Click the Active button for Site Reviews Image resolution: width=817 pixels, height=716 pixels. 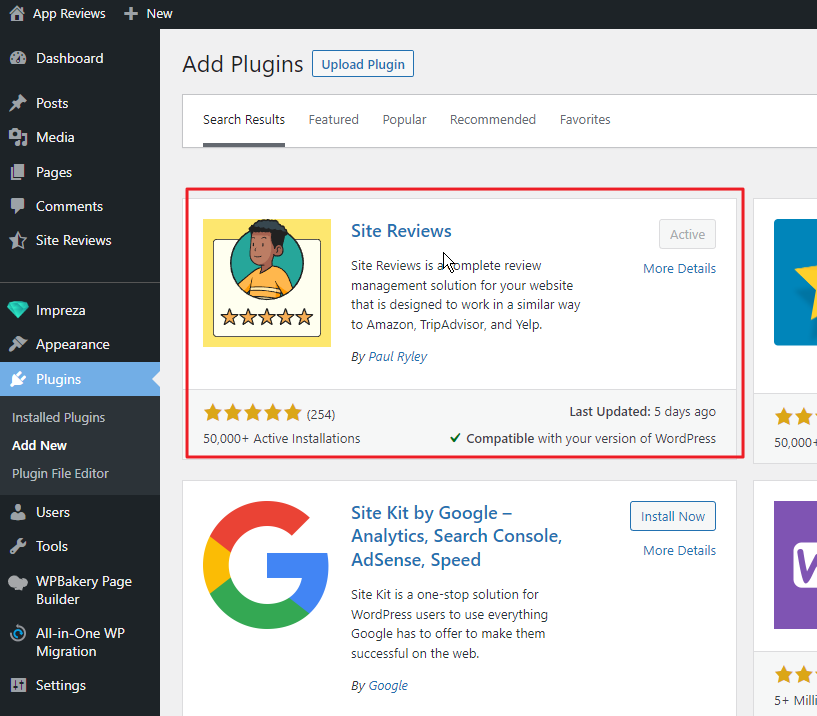tap(687, 234)
